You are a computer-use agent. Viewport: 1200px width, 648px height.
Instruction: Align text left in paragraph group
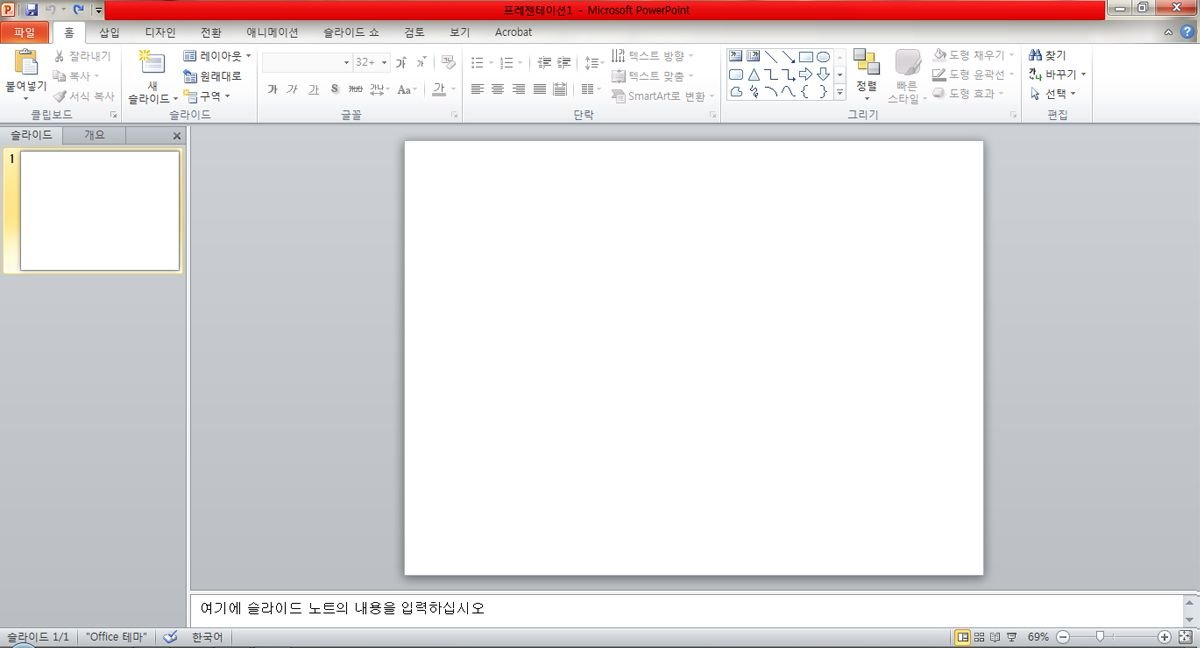click(x=477, y=89)
